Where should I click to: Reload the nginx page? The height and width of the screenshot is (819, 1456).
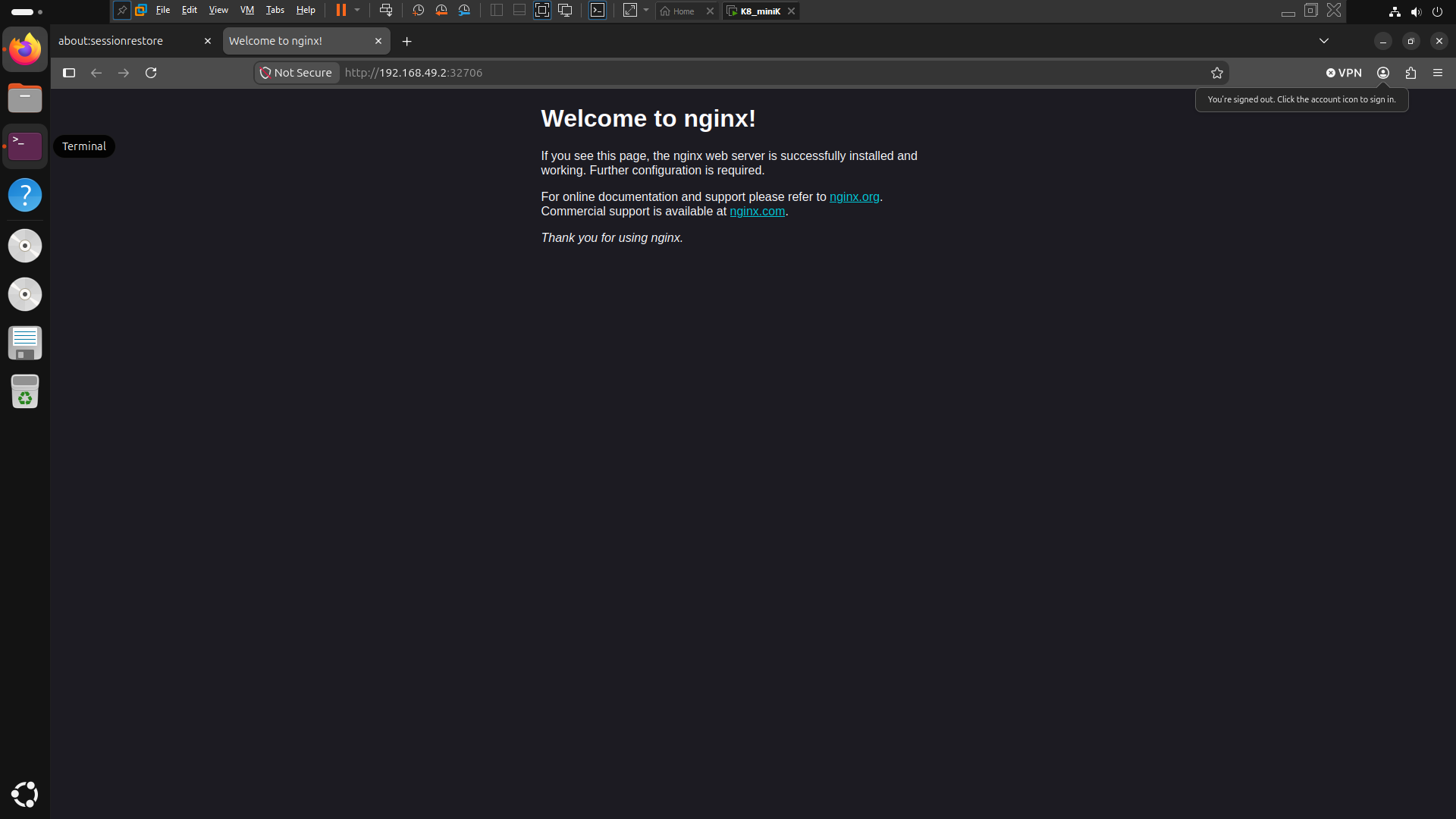coord(151,73)
